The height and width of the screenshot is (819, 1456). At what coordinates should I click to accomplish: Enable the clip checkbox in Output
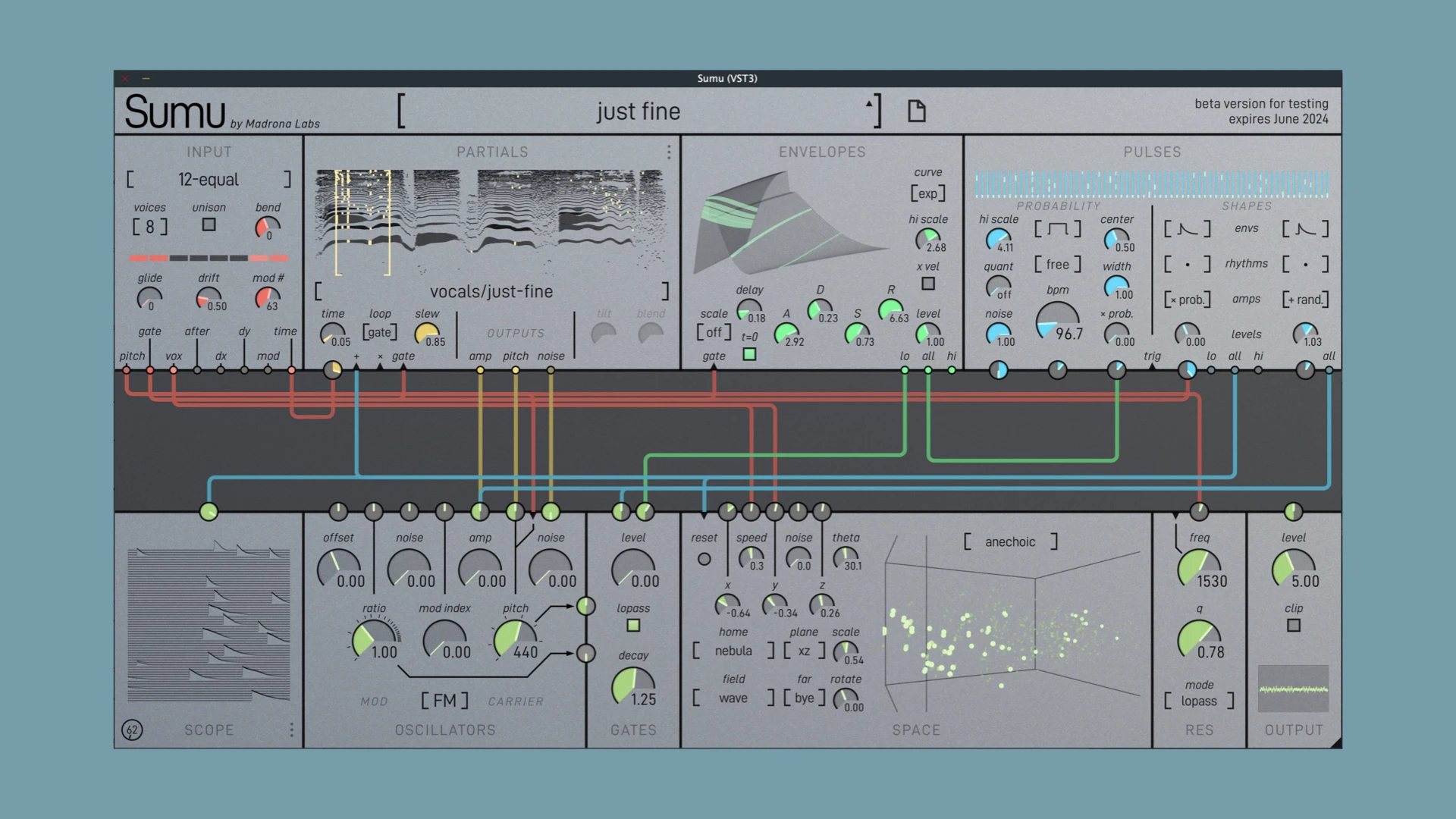pos(1294,626)
